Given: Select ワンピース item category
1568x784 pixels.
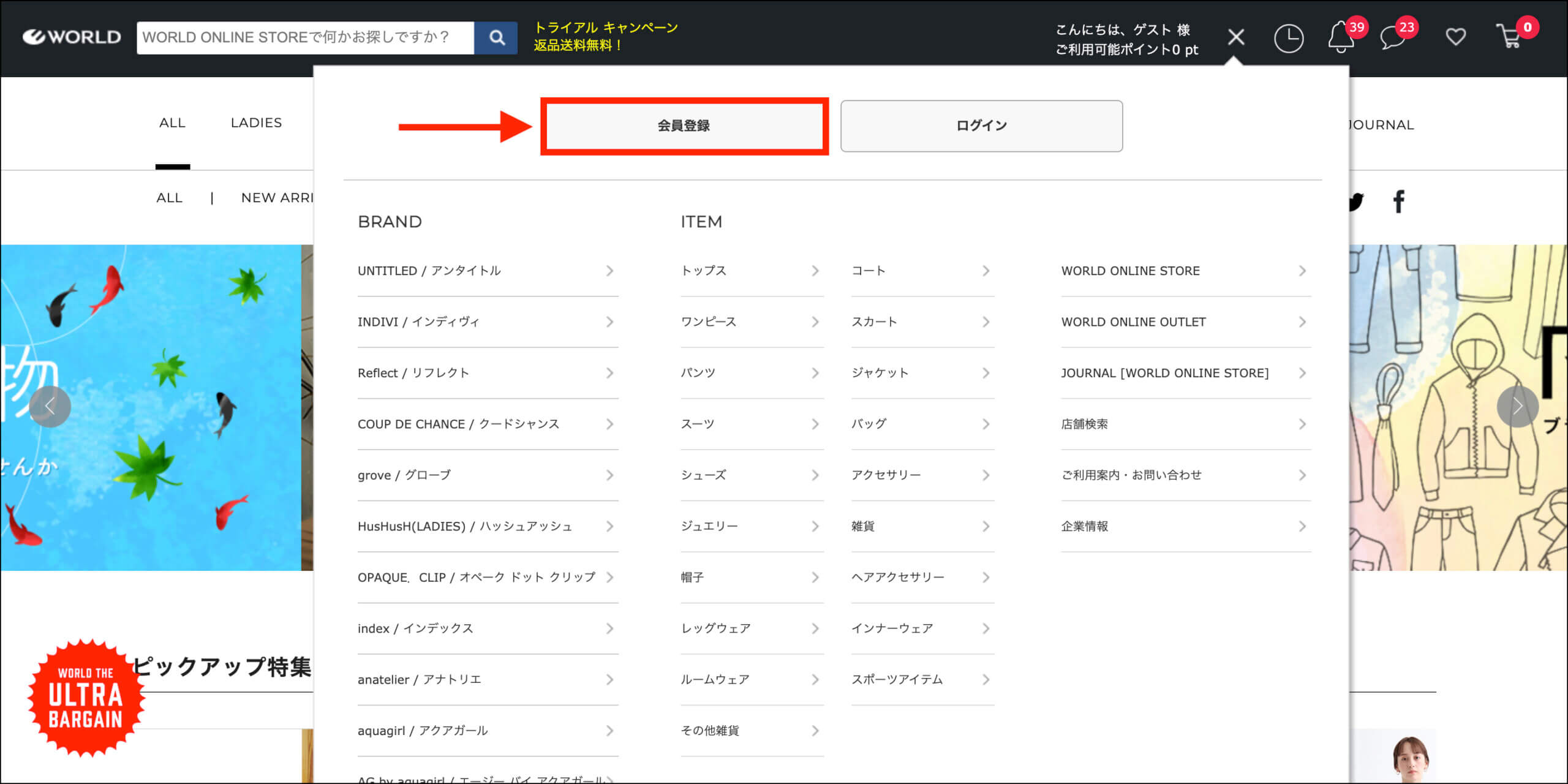Looking at the screenshot, I should coord(752,322).
